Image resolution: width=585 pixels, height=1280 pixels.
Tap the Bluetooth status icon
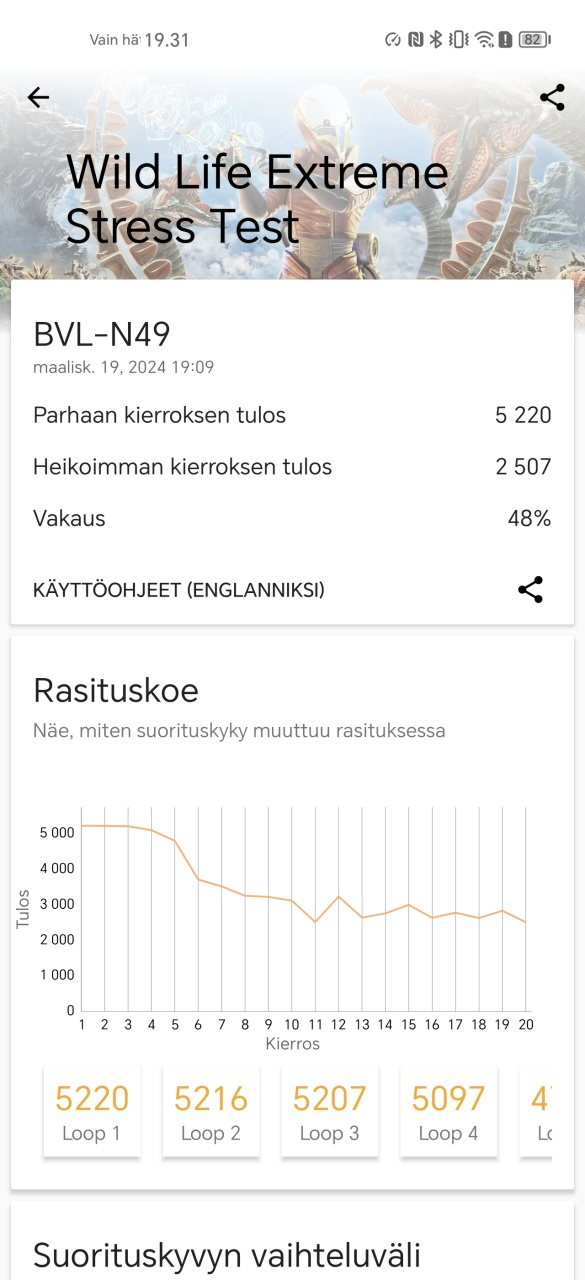coord(436,40)
